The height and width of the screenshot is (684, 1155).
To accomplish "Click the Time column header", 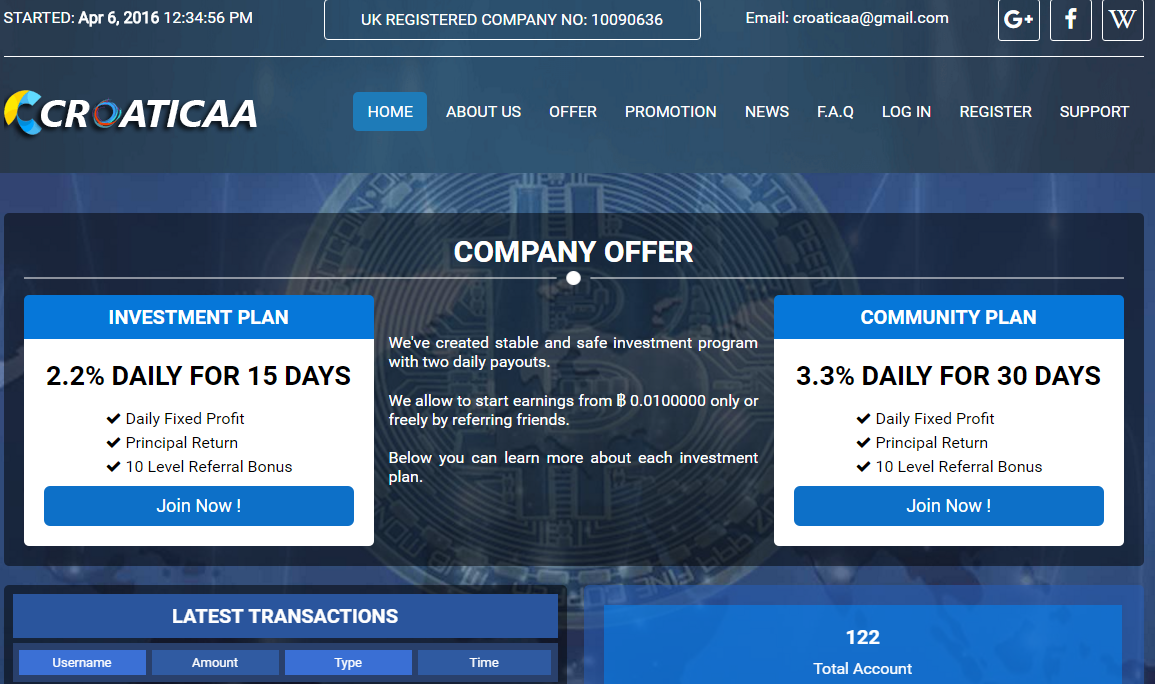I will click(x=484, y=662).
